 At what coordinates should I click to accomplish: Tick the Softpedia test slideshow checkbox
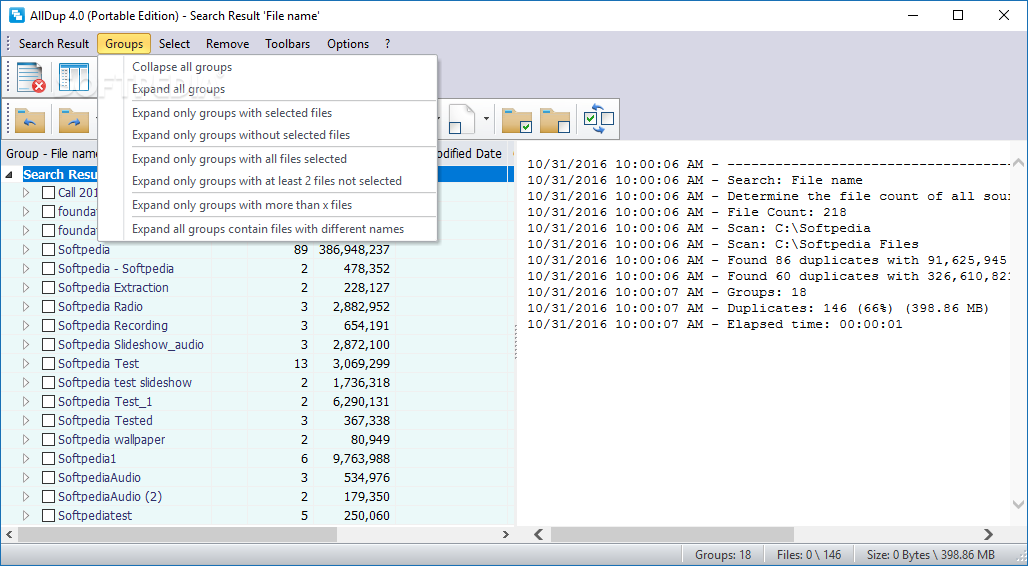48,383
